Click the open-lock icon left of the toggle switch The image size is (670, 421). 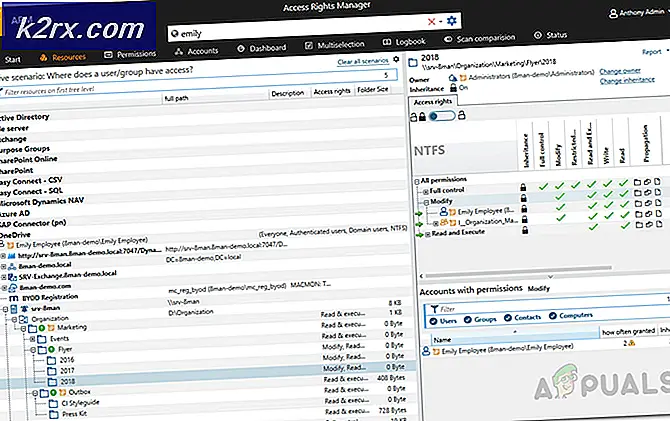414,117
